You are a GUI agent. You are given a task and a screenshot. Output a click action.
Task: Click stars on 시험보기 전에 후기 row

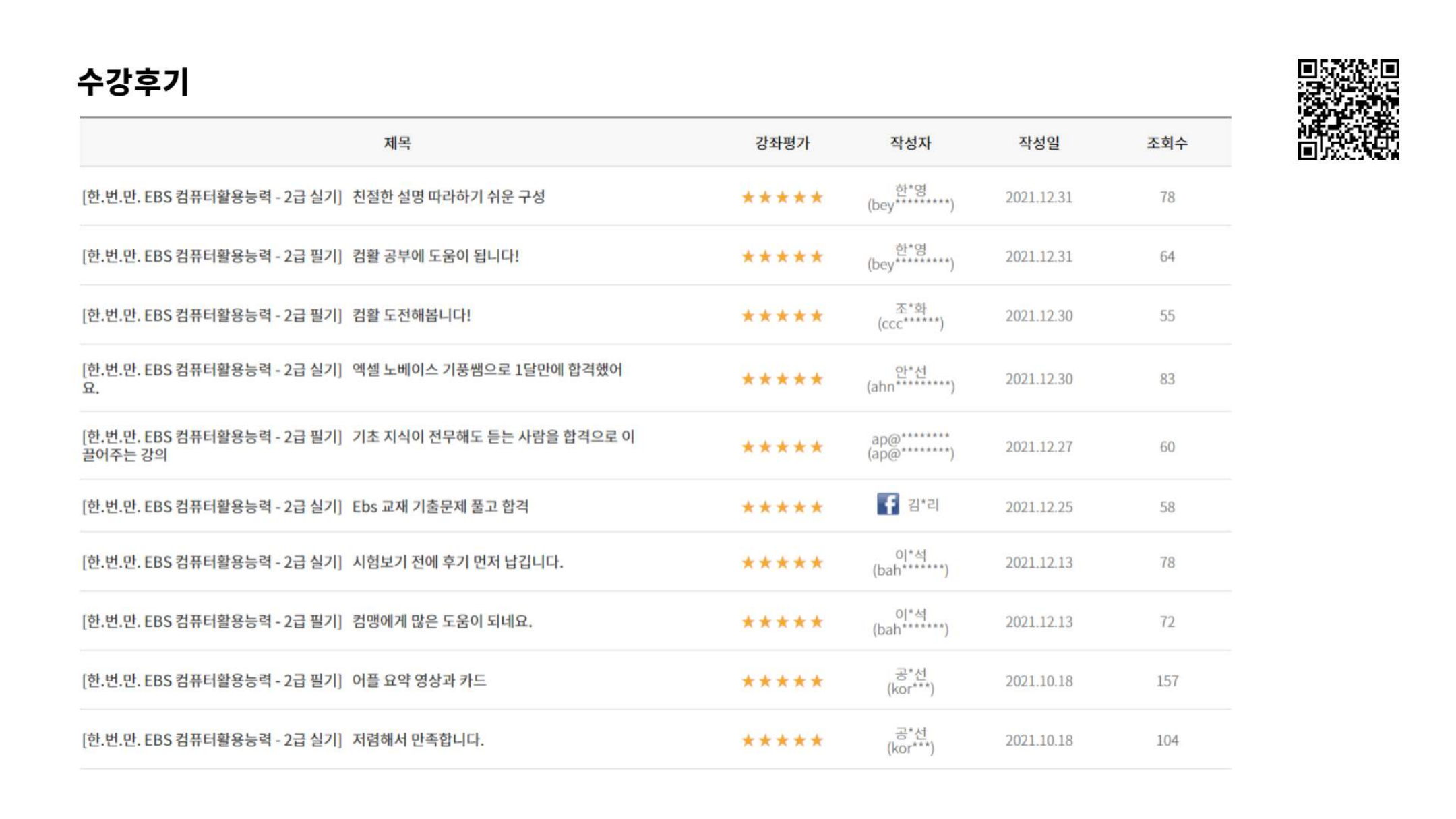[782, 562]
